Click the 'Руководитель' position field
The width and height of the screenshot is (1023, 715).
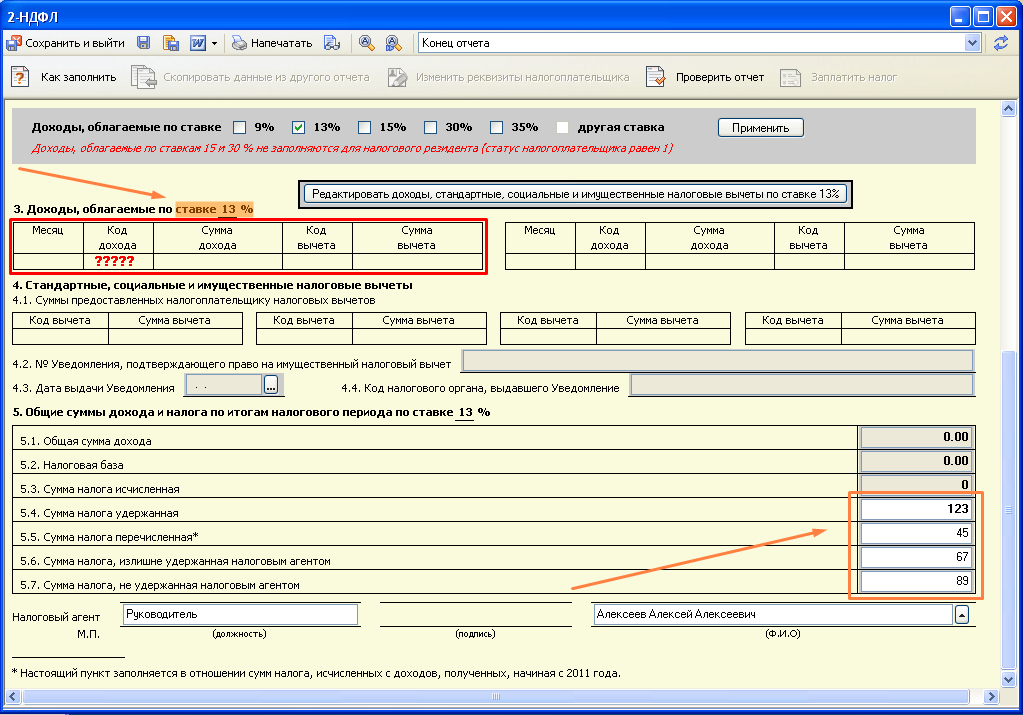(x=240, y=615)
